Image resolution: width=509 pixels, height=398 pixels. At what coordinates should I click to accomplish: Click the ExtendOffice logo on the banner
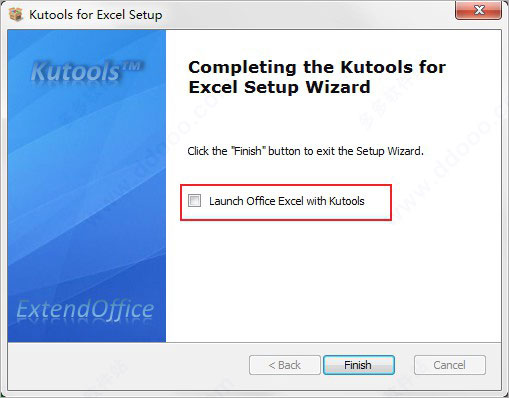click(x=85, y=310)
